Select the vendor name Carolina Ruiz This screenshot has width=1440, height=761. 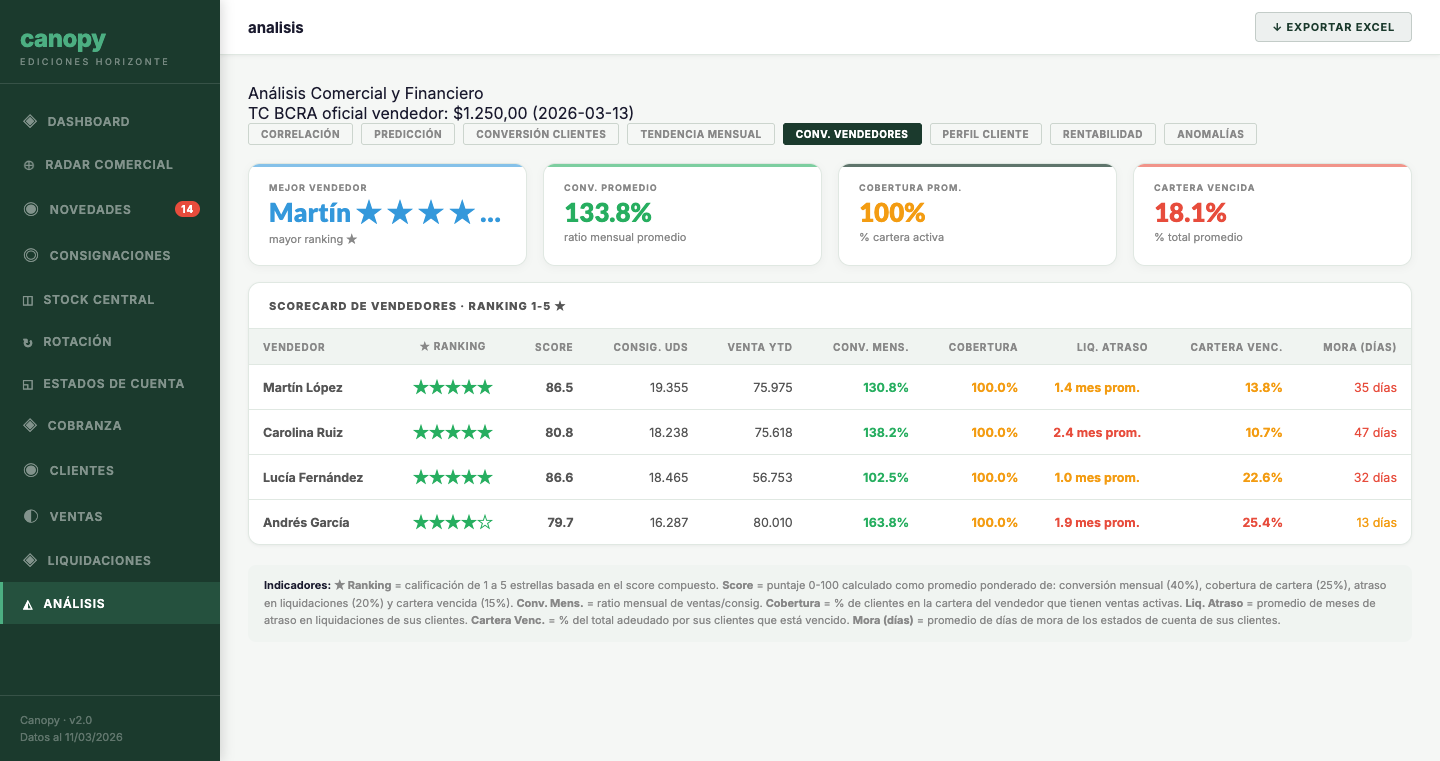pos(303,432)
